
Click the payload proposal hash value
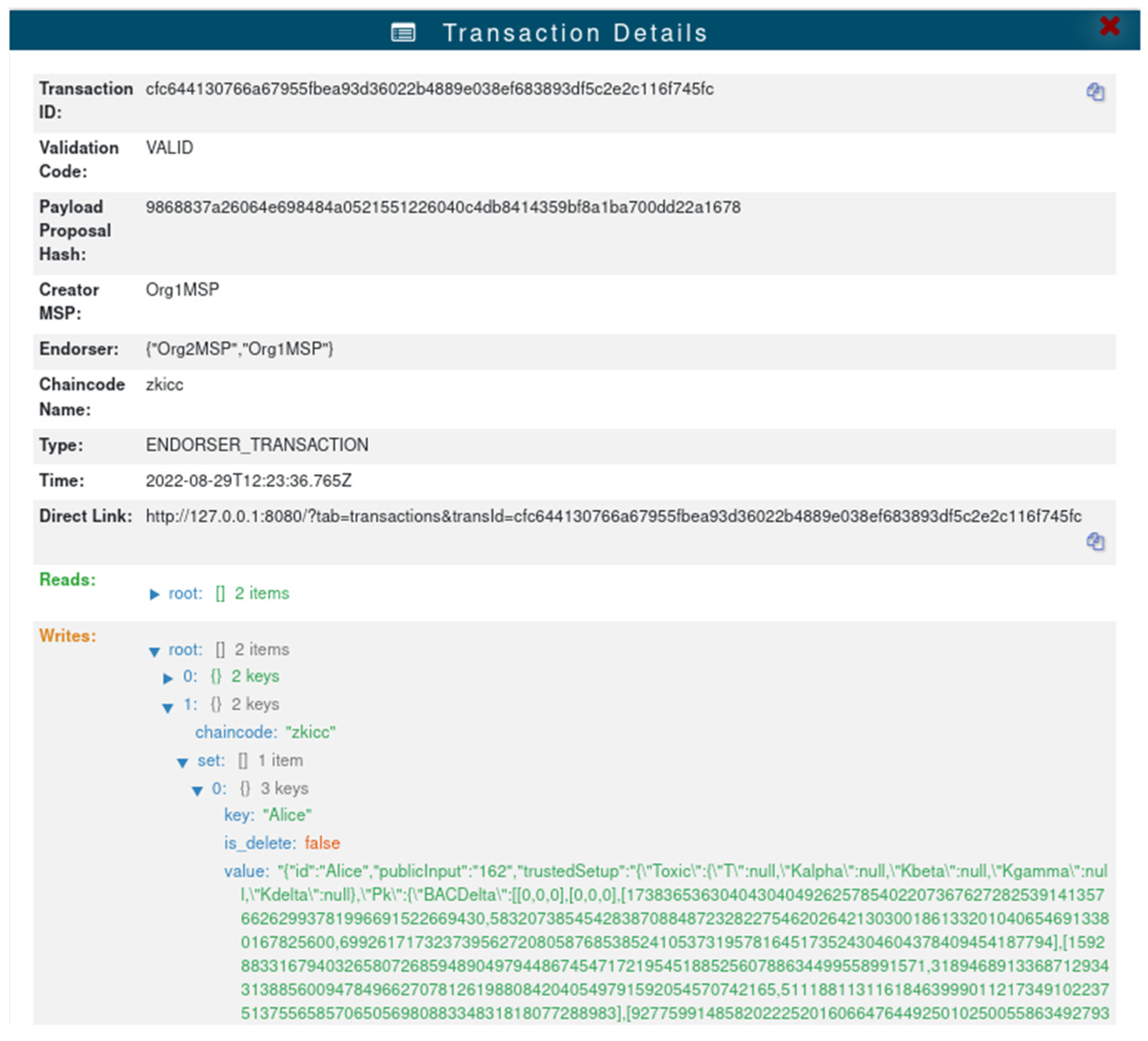coord(443,207)
